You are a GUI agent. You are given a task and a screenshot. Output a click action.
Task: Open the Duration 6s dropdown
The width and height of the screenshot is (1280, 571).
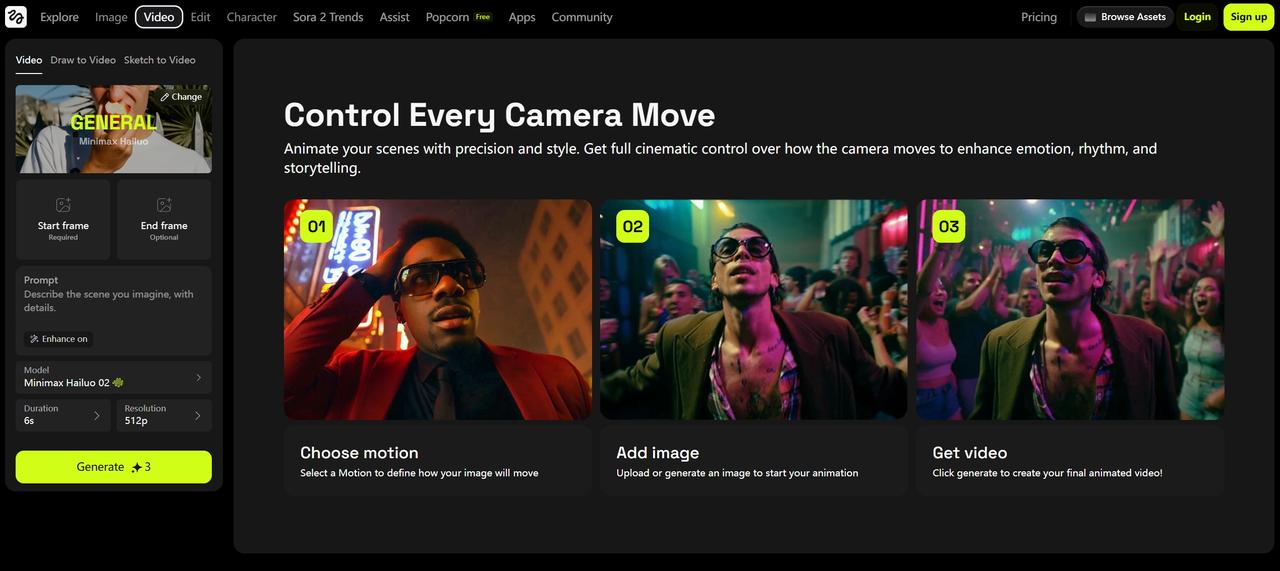pyautogui.click(x=63, y=415)
